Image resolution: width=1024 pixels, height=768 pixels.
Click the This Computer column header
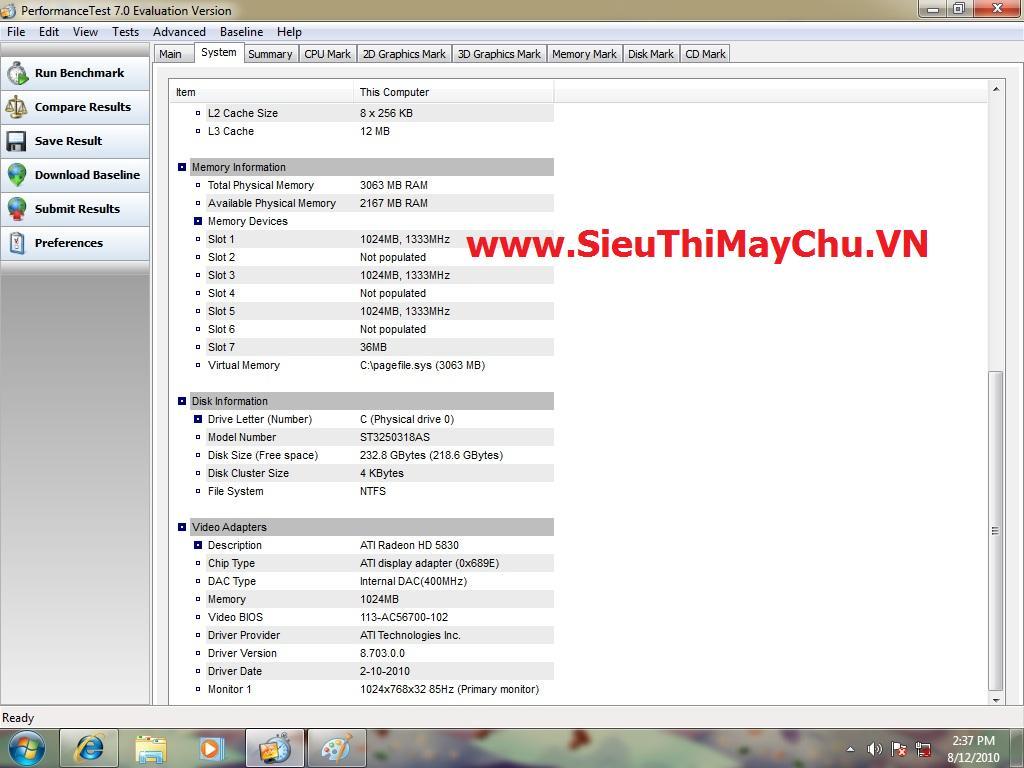(454, 92)
